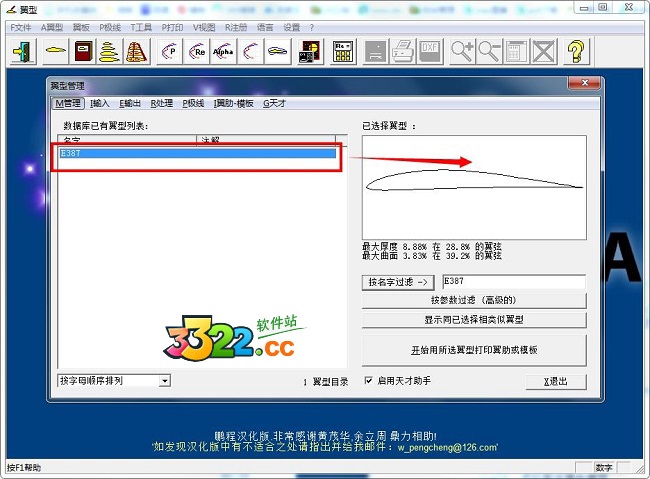Click the grayed save disk icon

pyautogui.click(x=376, y=51)
